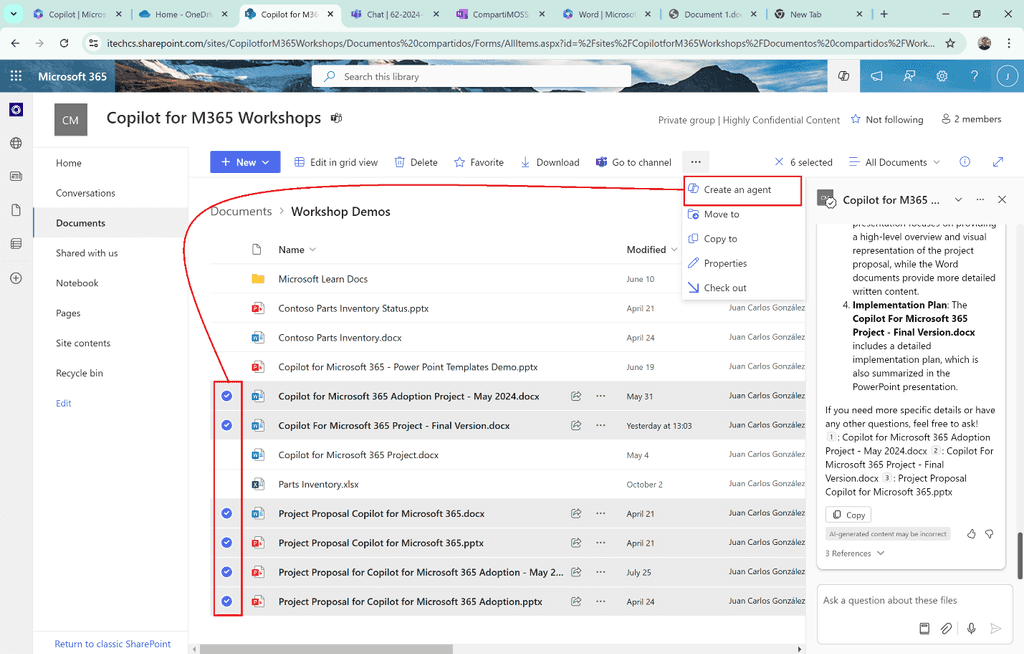Open the Copilot icon in header bar
Viewport: 1024px width, 654px height.
pyautogui.click(x=844, y=76)
